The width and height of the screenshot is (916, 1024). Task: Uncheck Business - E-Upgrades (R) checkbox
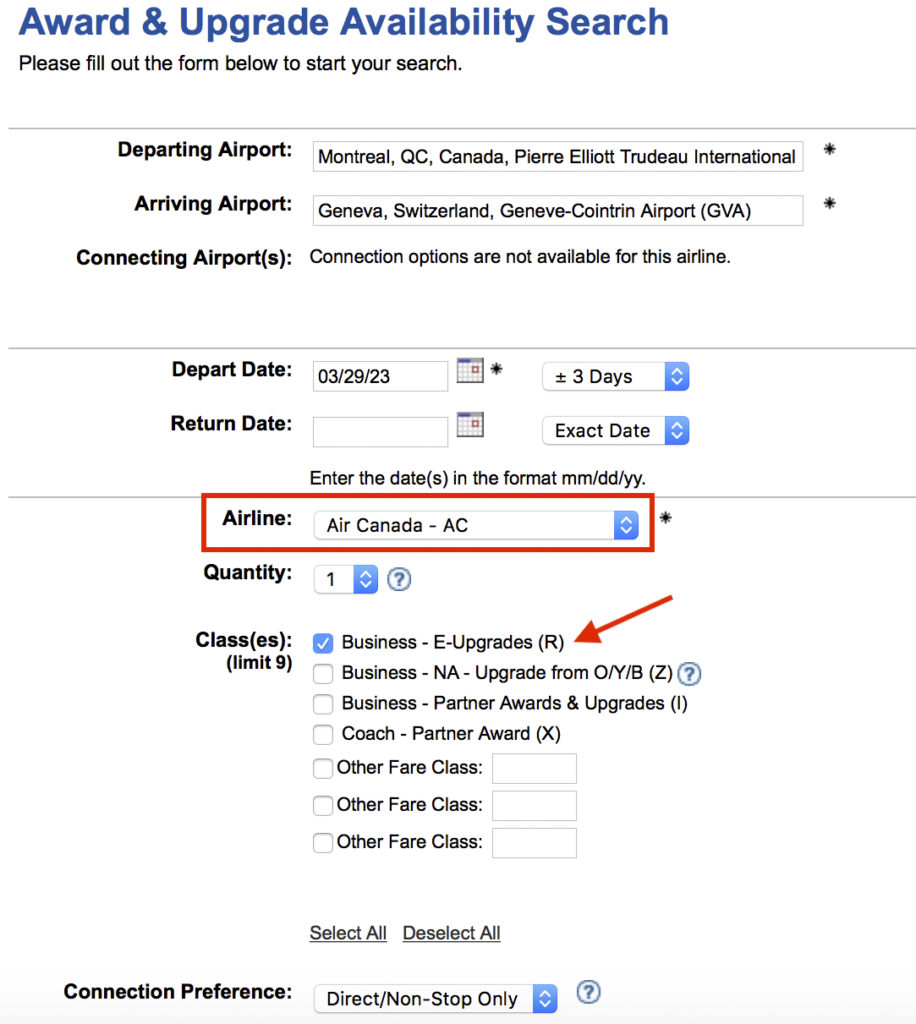(x=323, y=642)
